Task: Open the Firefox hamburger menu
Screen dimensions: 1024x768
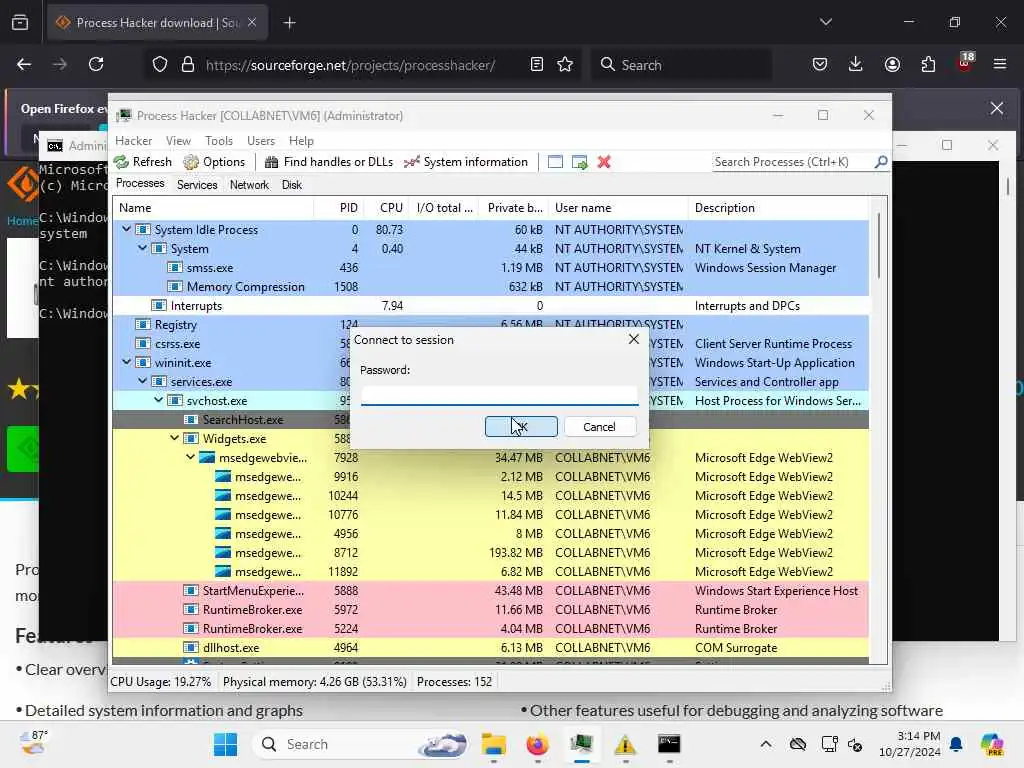Action: tap(1000, 64)
